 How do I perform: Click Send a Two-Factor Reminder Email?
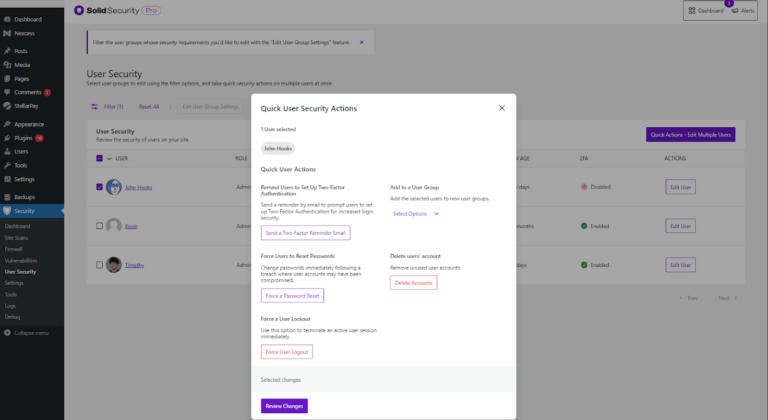click(x=306, y=233)
